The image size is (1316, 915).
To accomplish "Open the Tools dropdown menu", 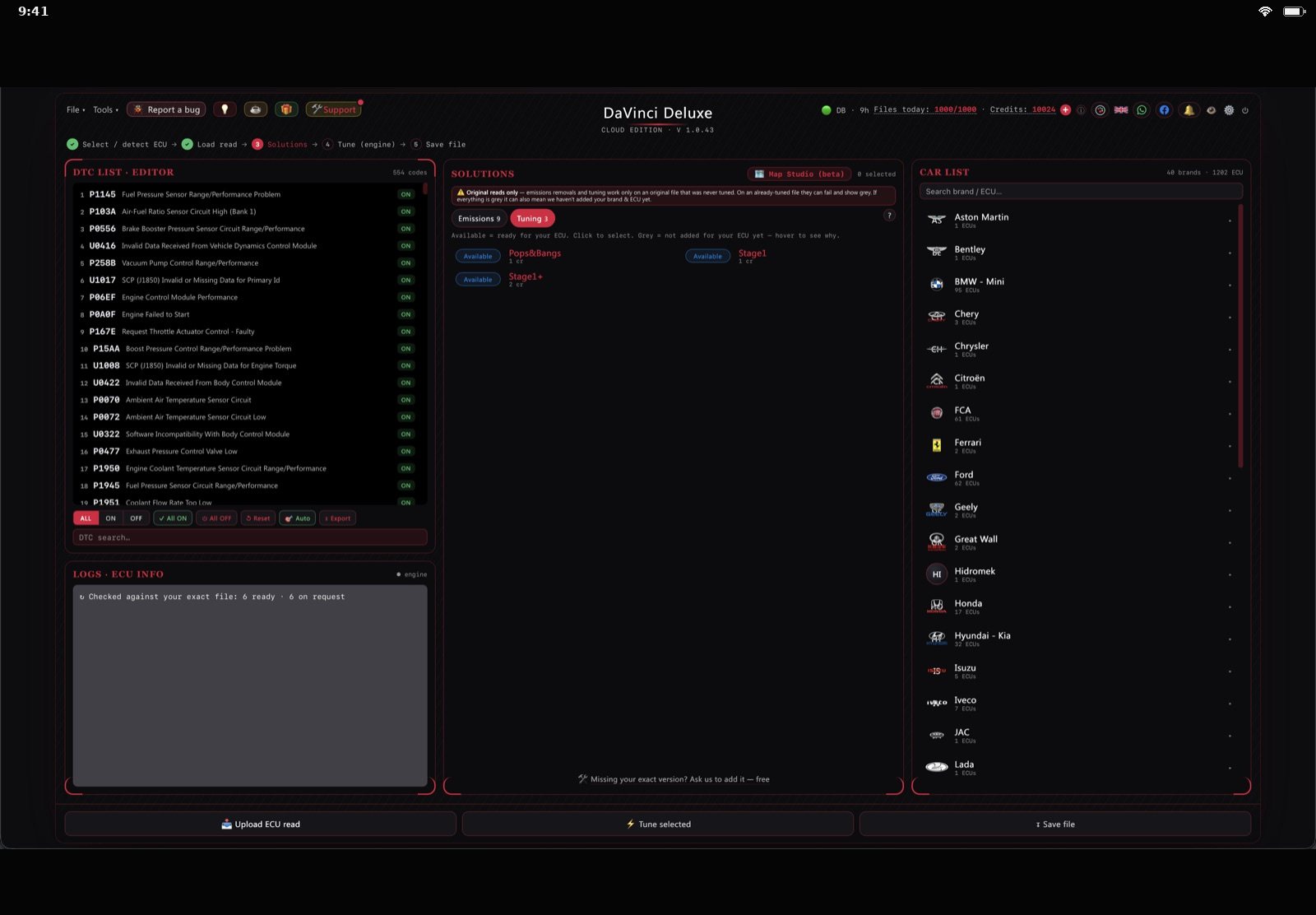I will [x=105, y=109].
